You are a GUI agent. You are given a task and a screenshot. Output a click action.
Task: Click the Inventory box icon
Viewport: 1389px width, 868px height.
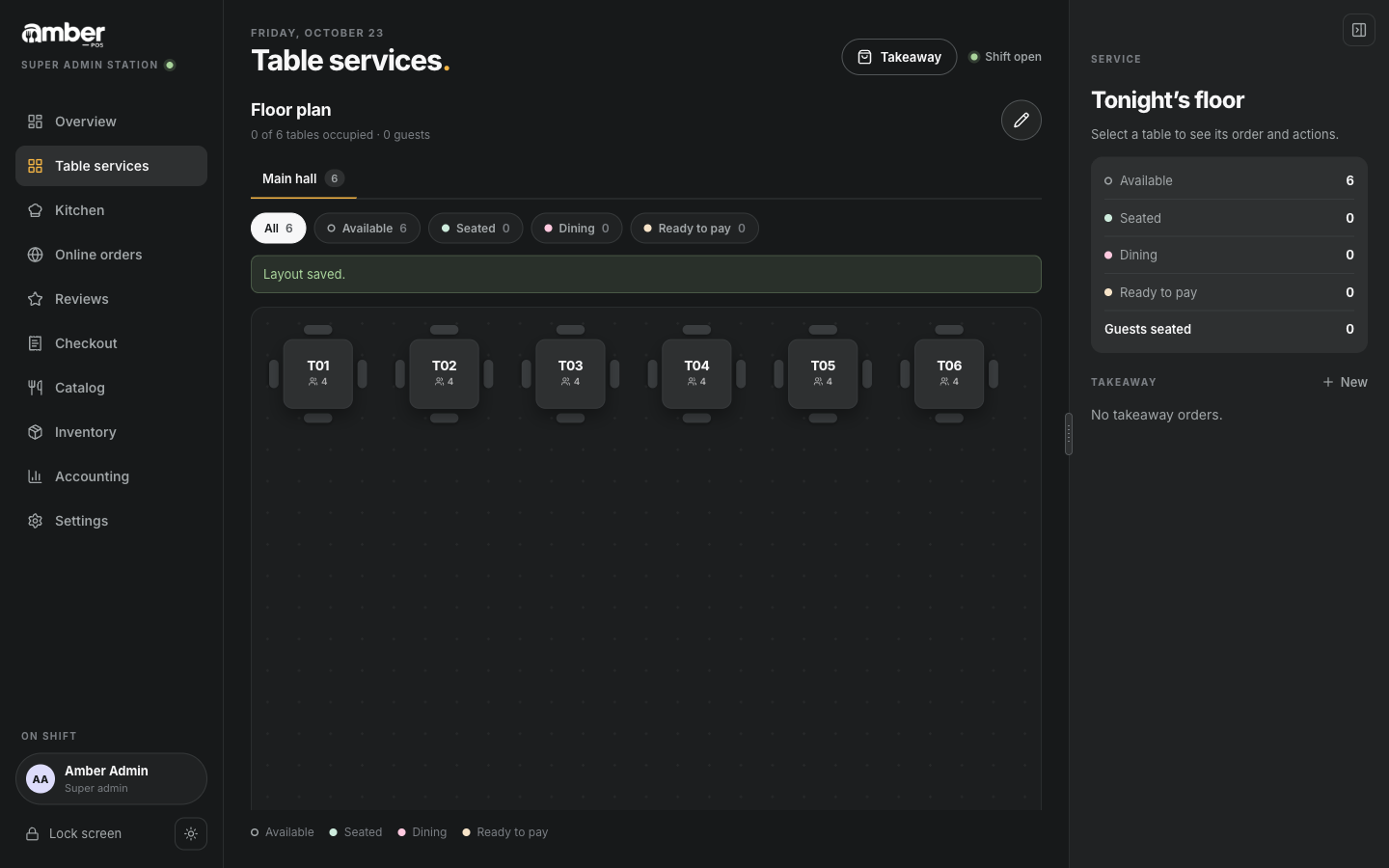pos(35,432)
